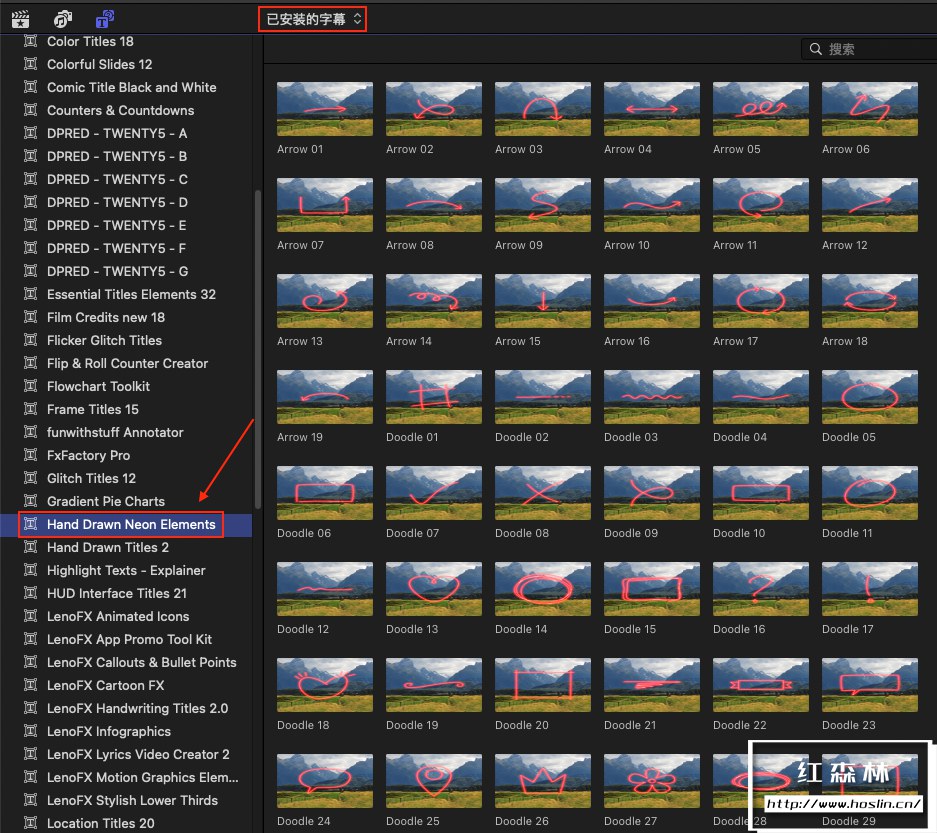937x833 pixels.
Task: Select the Doodle 07 checkmark thumbnail
Action: click(x=434, y=493)
